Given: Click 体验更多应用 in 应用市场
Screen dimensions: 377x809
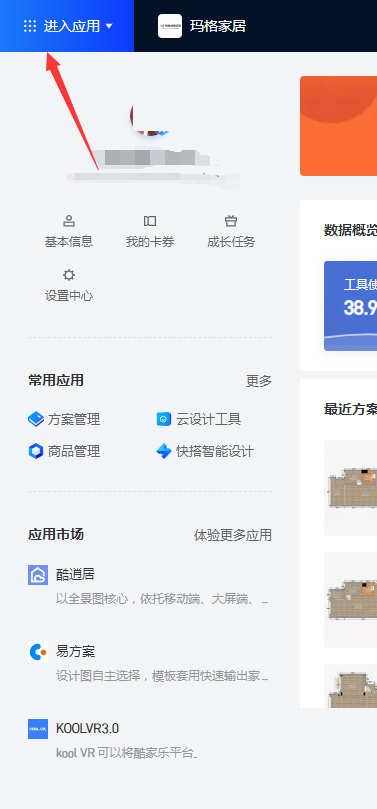Looking at the screenshot, I should [x=233, y=535].
